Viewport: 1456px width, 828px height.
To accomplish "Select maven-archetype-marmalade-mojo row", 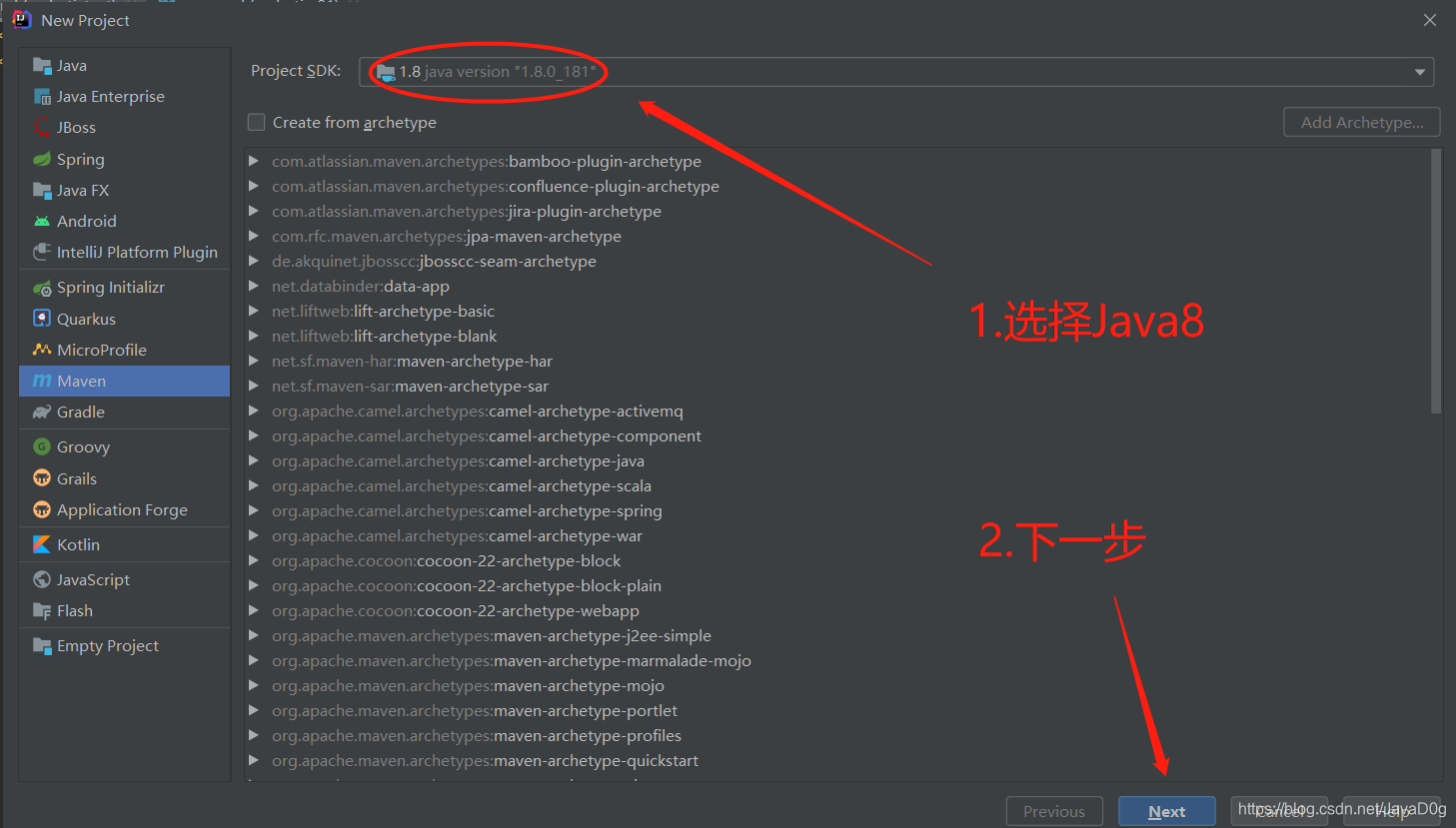I will 837,660.
